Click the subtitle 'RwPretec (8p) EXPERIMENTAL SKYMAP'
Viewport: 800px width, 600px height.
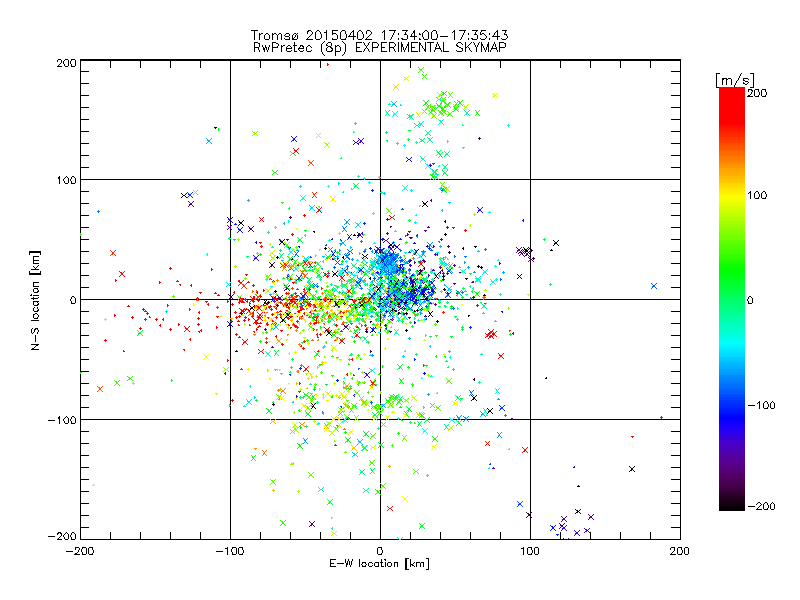point(380,48)
